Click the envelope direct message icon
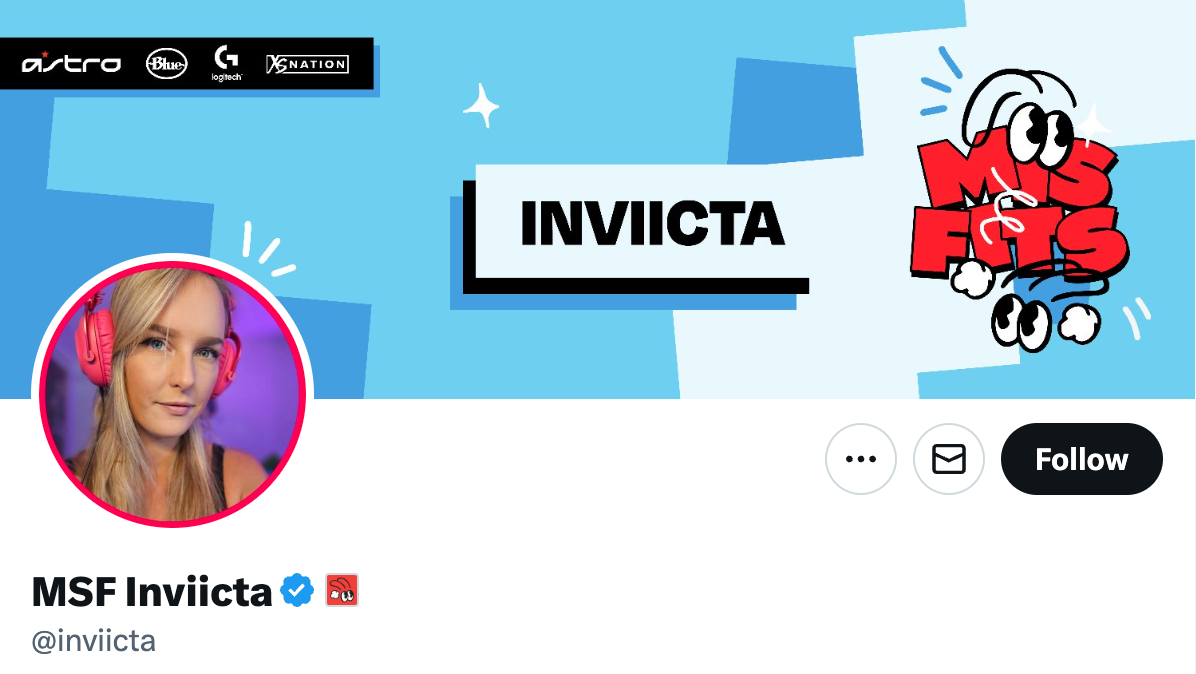Screen dimensions: 1196x674 point(949,459)
